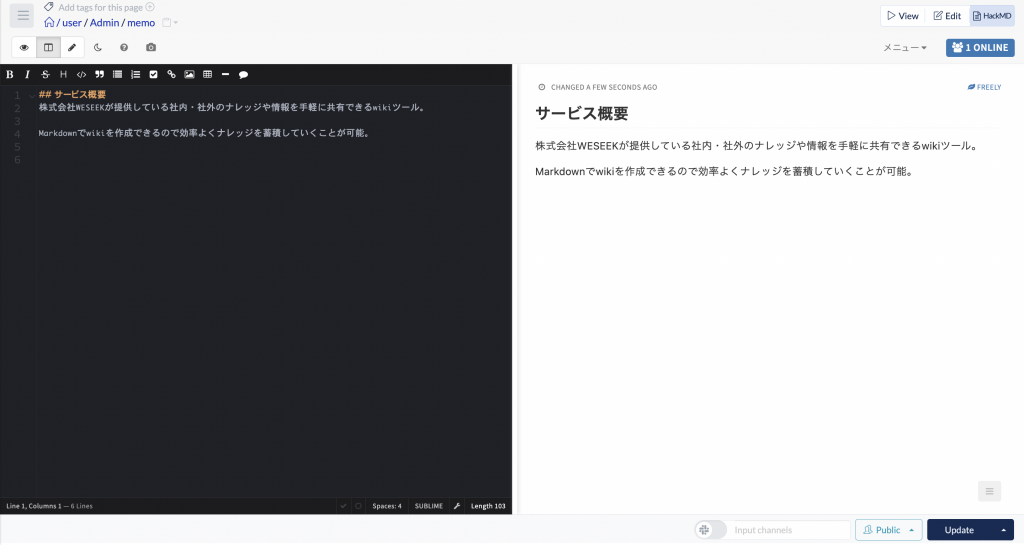Go to the home page icon
This screenshot has width=1024, height=545.
pos(49,22)
